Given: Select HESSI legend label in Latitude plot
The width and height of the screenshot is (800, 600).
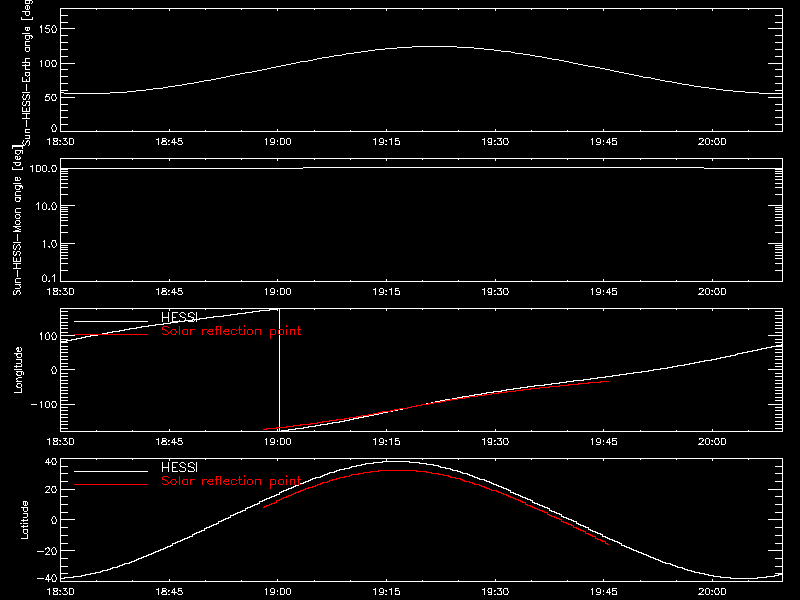Looking at the screenshot, I should tap(179, 467).
